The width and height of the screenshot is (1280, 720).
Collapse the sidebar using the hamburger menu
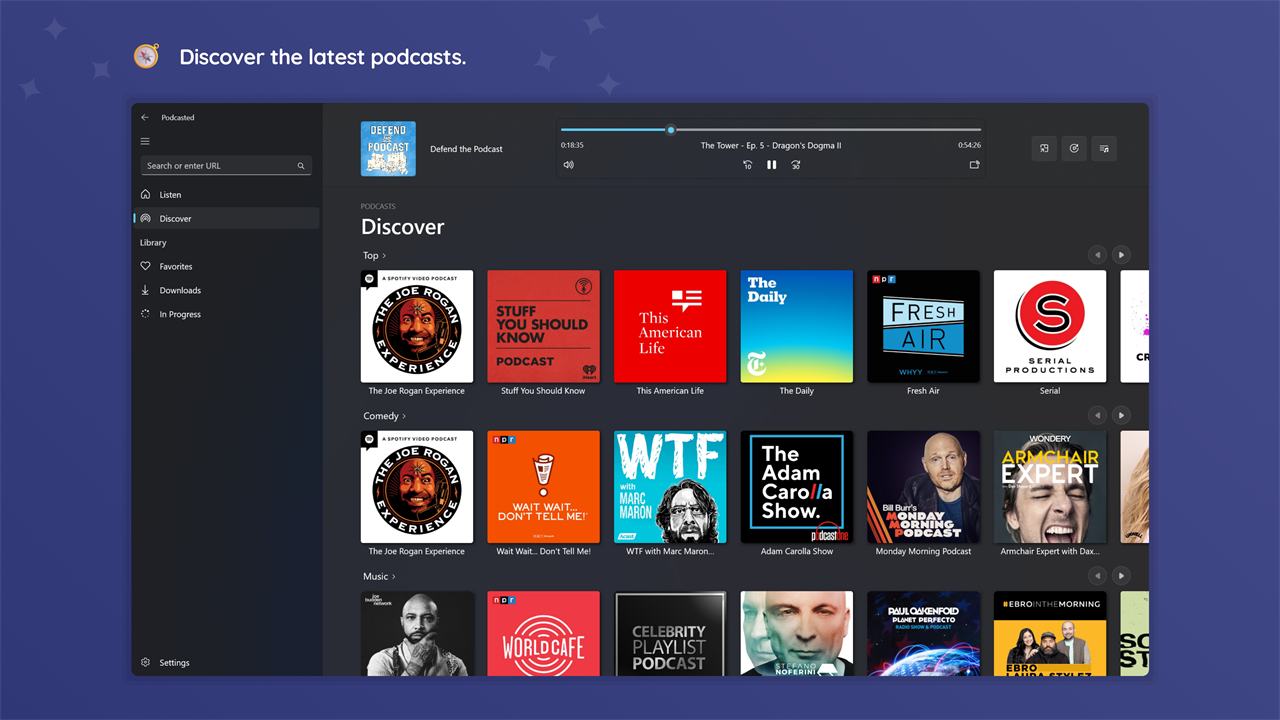[145, 141]
